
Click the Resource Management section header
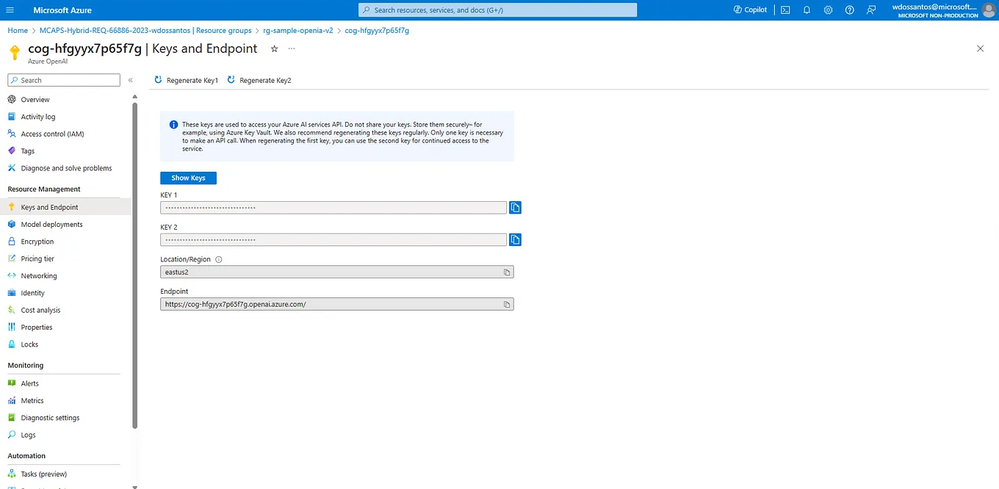pos(44,189)
